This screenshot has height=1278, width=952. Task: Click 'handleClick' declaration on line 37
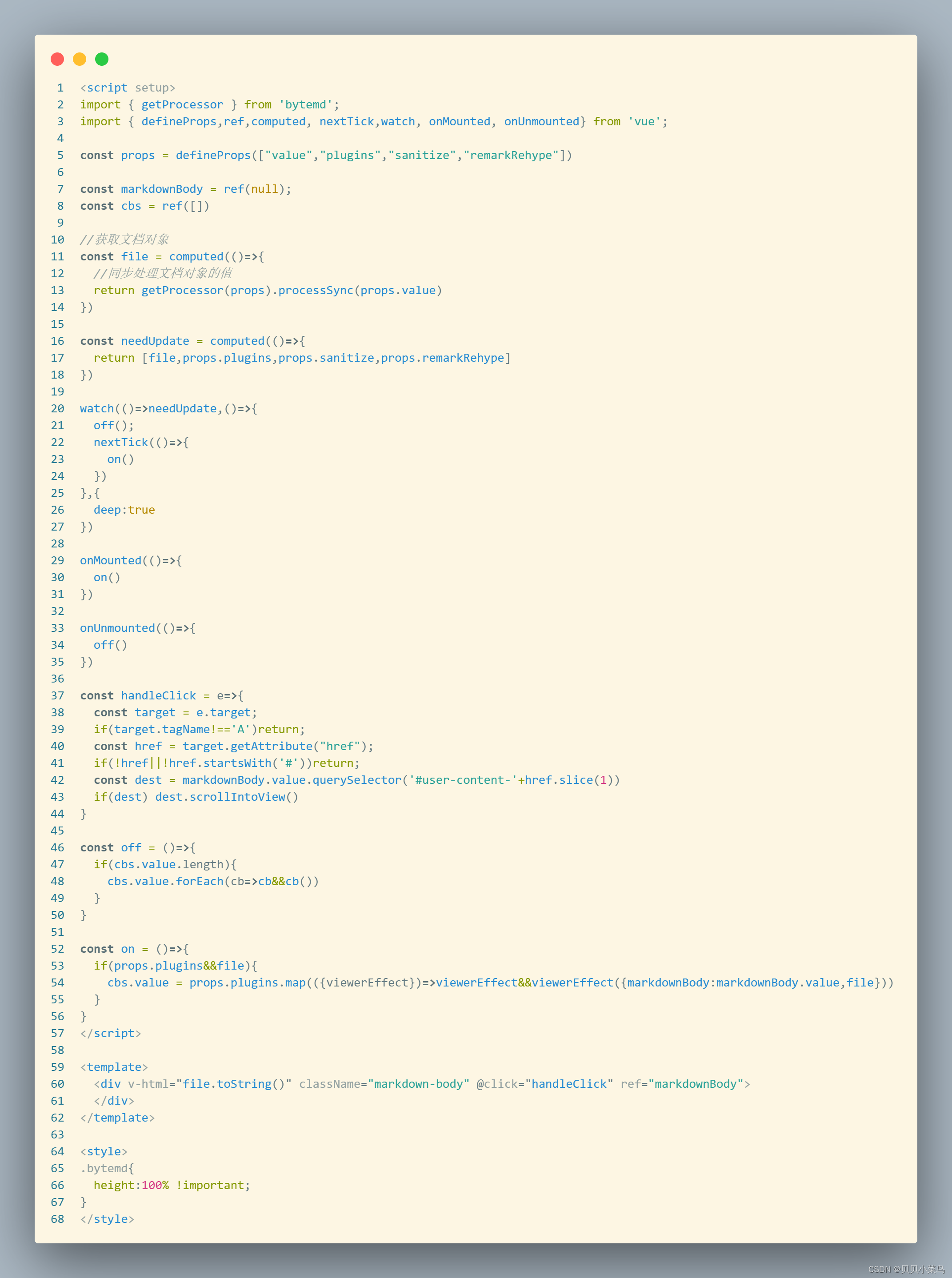coord(159,695)
